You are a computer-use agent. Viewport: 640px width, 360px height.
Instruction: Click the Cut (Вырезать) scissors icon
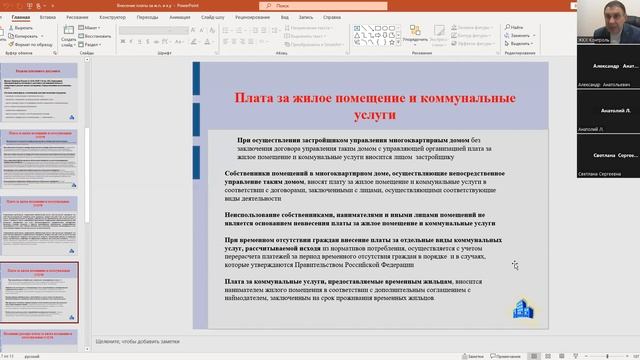click(11, 28)
